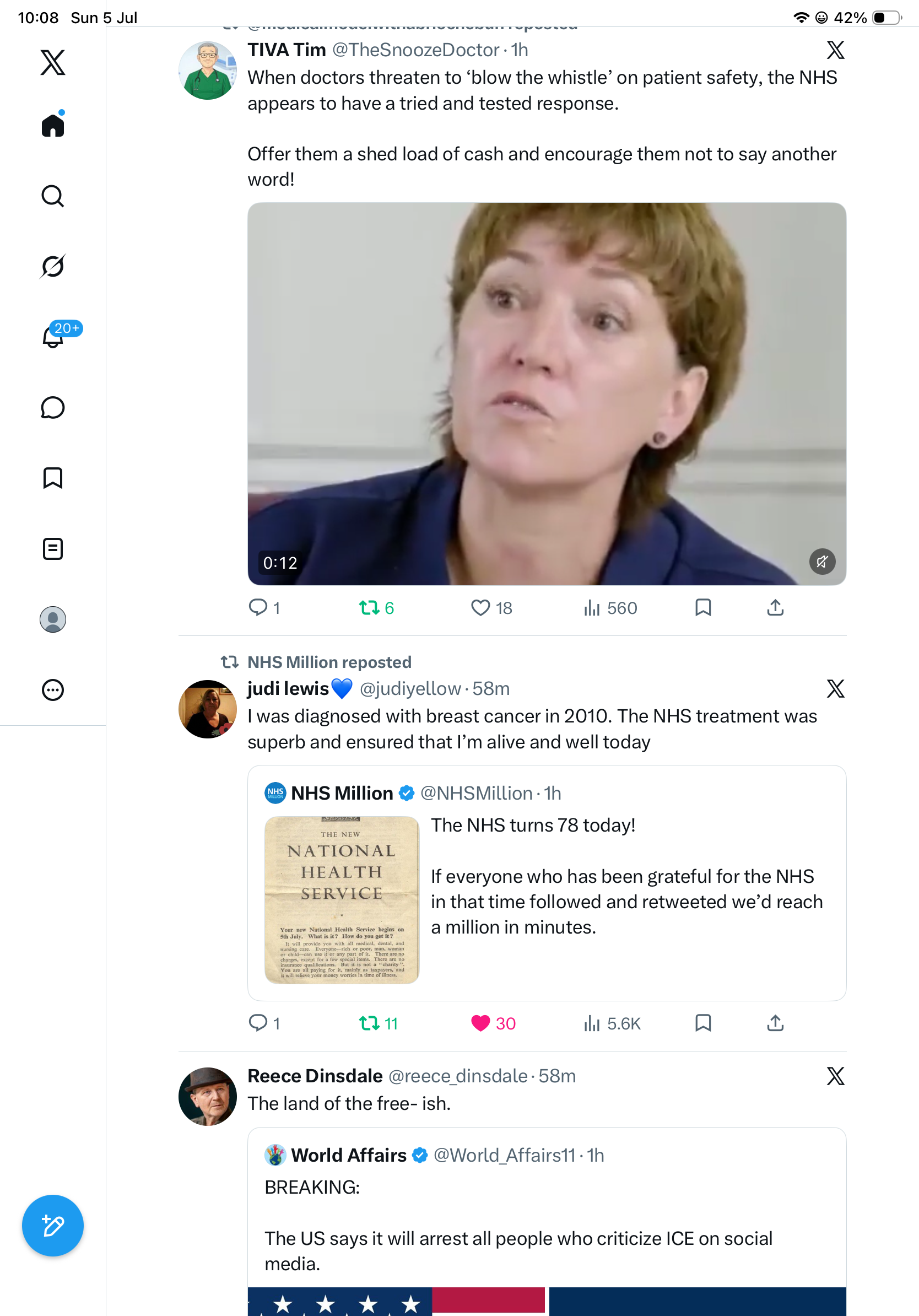Open the National Health Service leaflet thumbnail
The image size is (919, 1316).
(x=342, y=900)
